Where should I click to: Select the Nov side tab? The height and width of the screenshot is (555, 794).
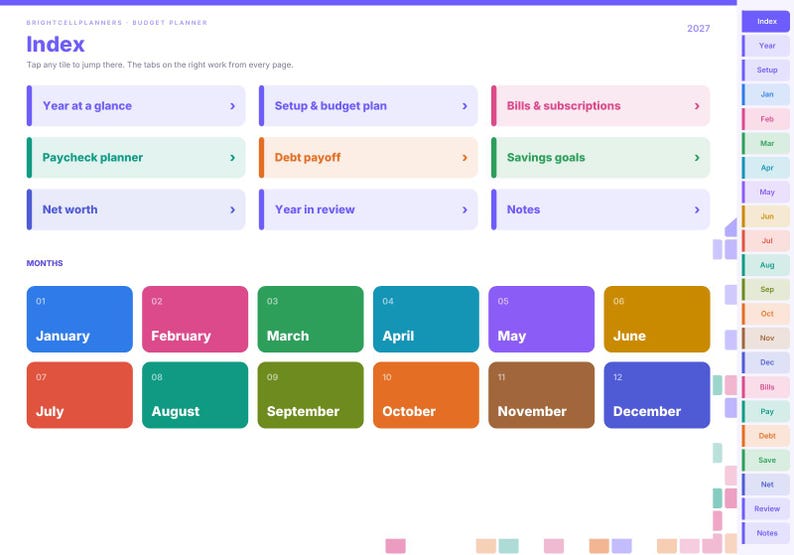(x=766, y=338)
